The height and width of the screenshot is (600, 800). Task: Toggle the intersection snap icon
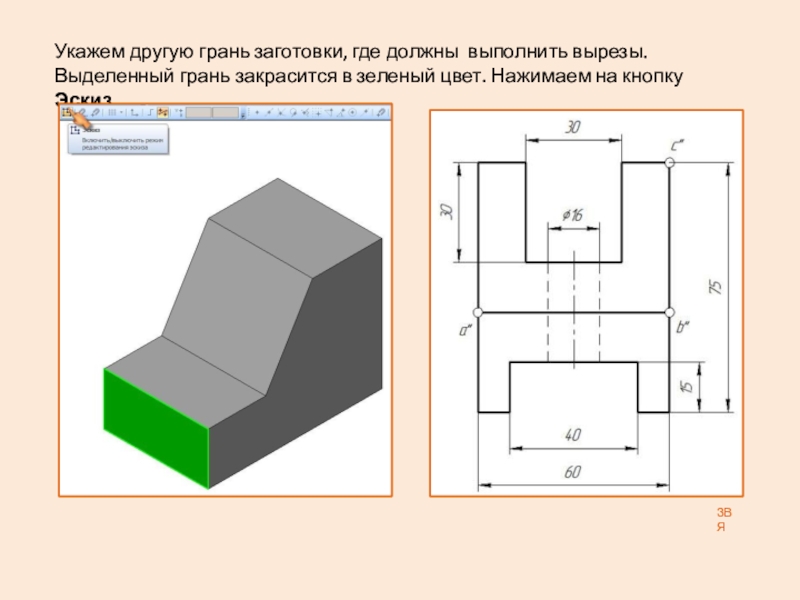tap(281, 112)
